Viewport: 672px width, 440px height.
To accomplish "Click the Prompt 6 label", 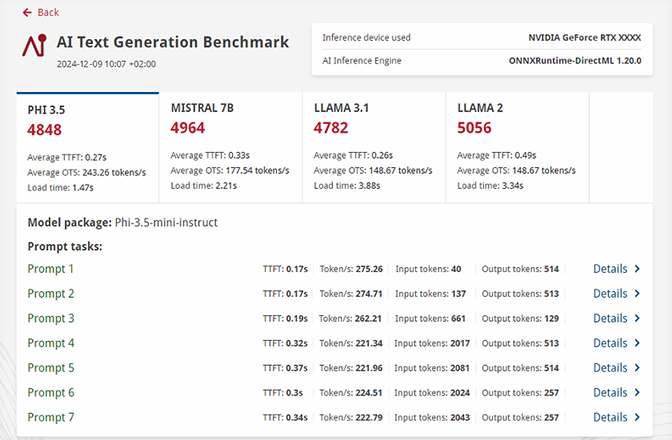I will 51,393.
